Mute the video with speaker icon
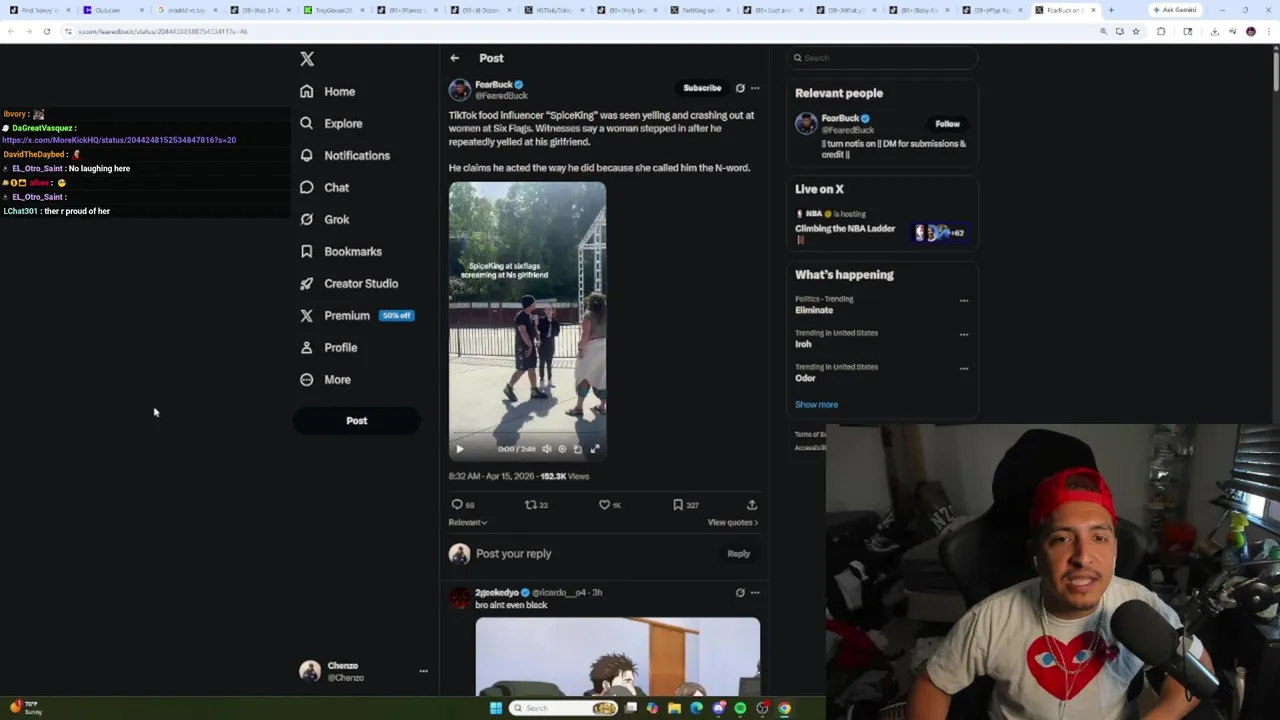 point(546,449)
